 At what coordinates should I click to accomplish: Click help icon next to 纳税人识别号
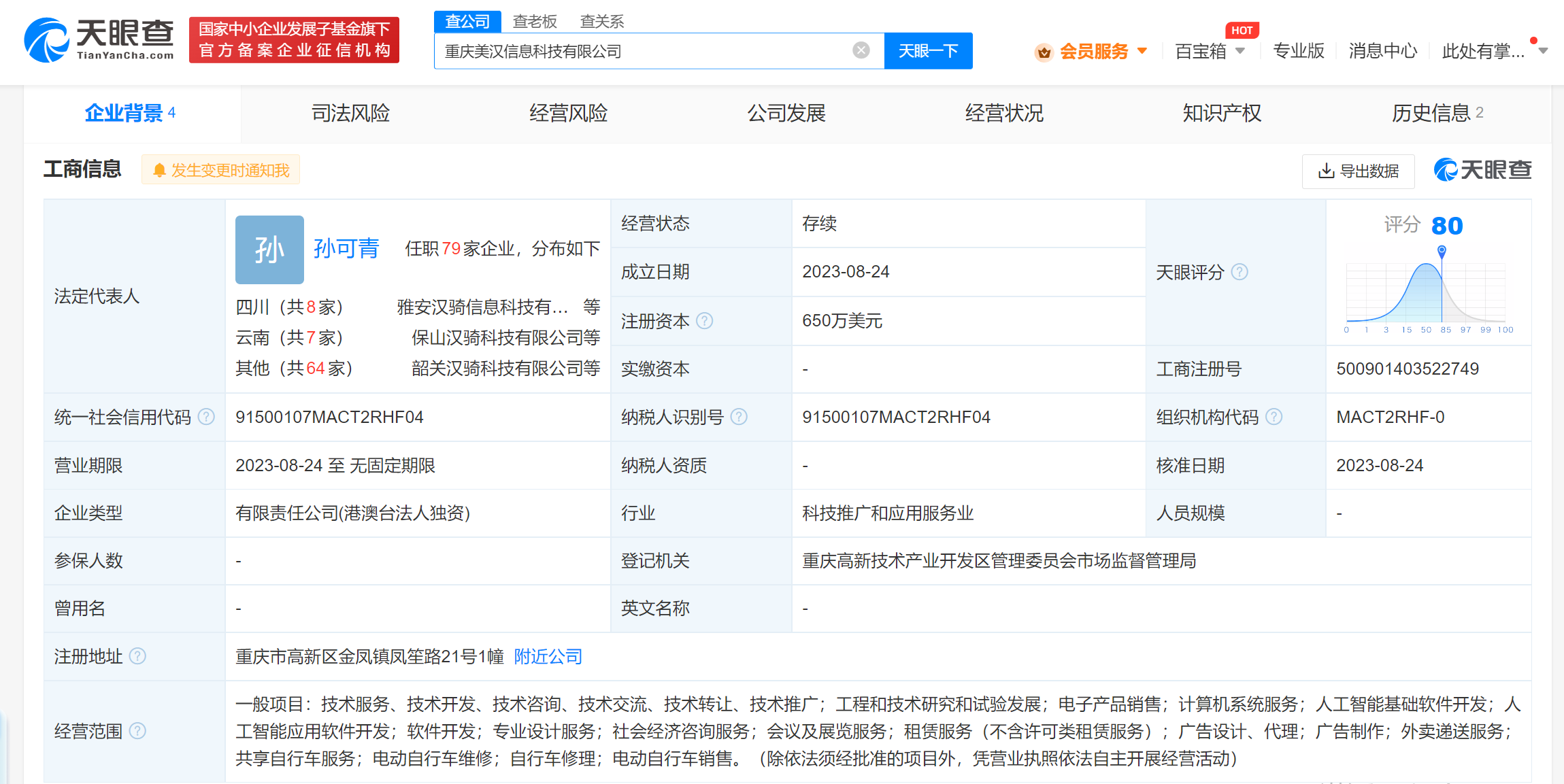click(x=739, y=417)
